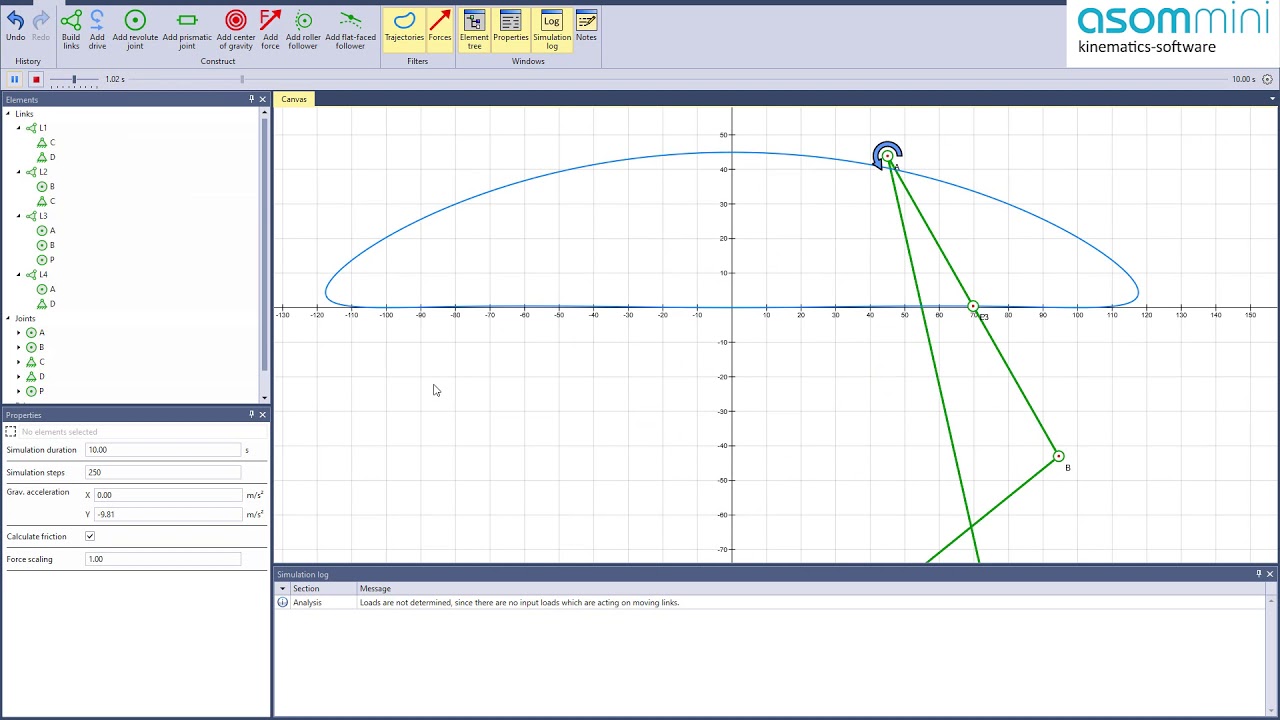Click coupler point P on the x-axis
1280x720 pixels.
click(x=973, y=307)
